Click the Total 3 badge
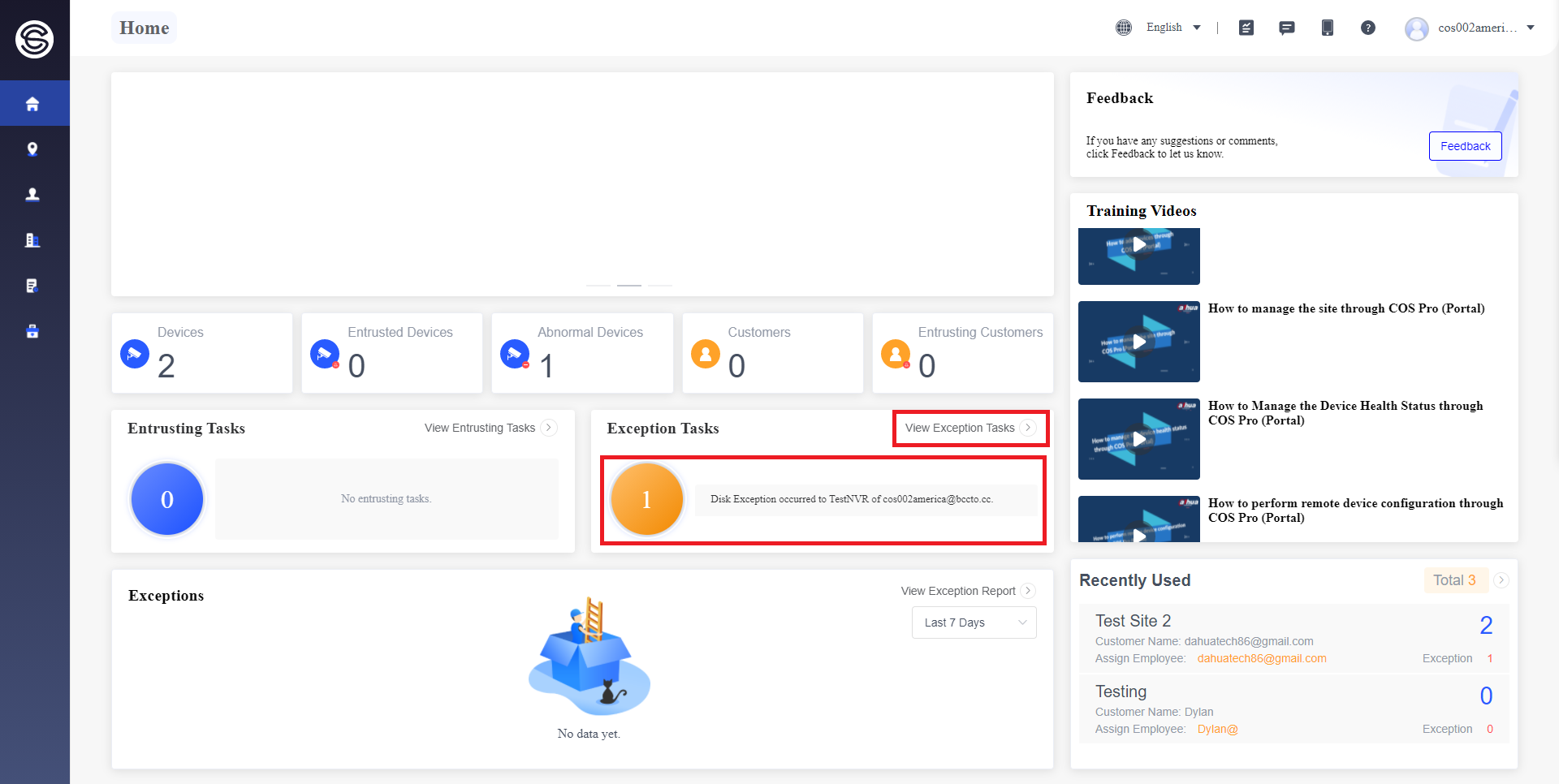The image size is (1559, 784). pyautogui.click(x=1455, y=580)
